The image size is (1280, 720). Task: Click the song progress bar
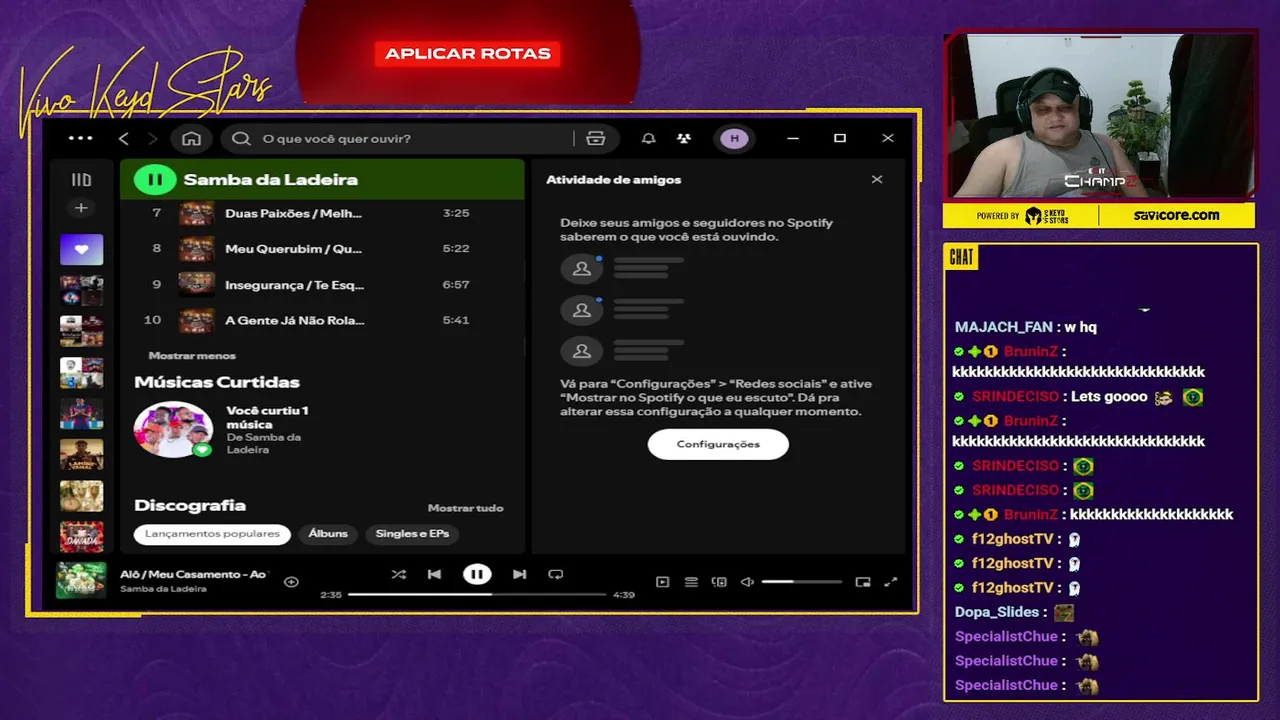point(477,595)
